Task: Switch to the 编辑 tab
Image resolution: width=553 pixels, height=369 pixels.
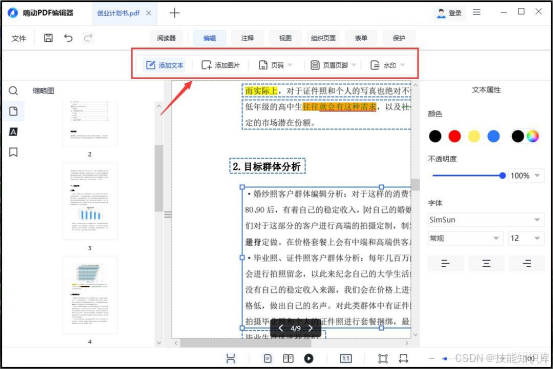Action: pyautogui.click(x=210, y=38)
